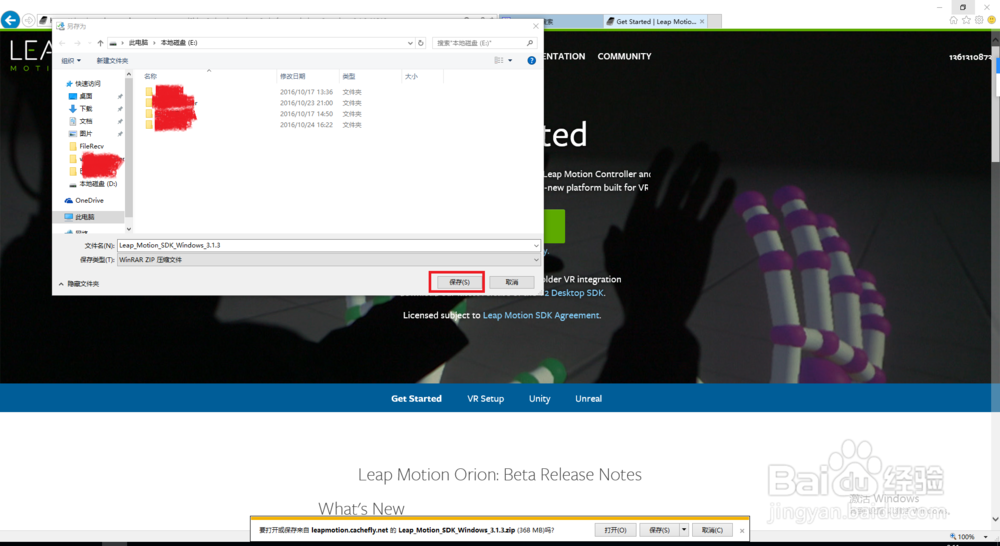
Task: Open the Leap Motion SDK Agreement link
Action: click(541, 315)
